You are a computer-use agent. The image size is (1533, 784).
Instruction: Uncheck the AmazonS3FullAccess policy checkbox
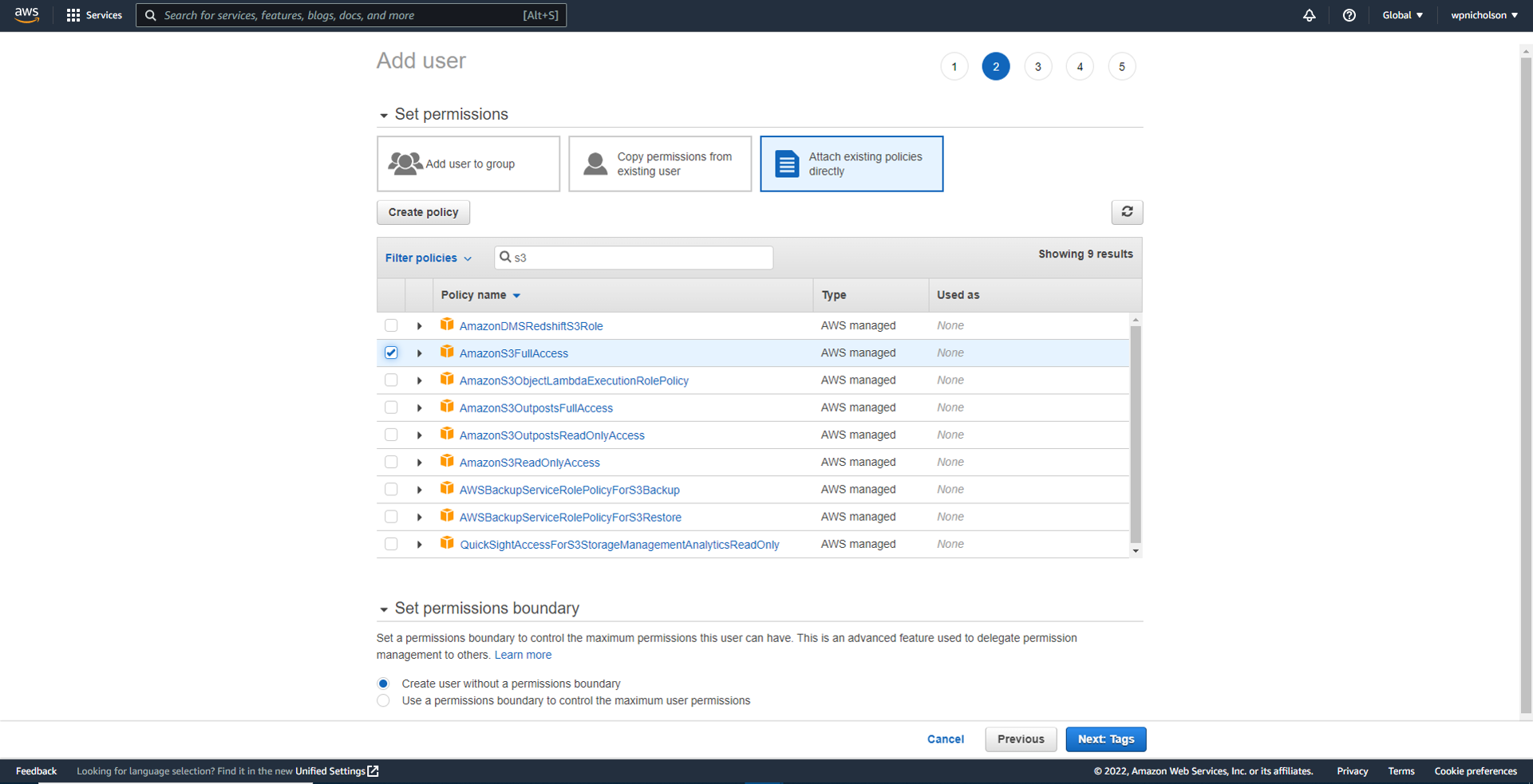pyautogui.click(x=390, y=352)
